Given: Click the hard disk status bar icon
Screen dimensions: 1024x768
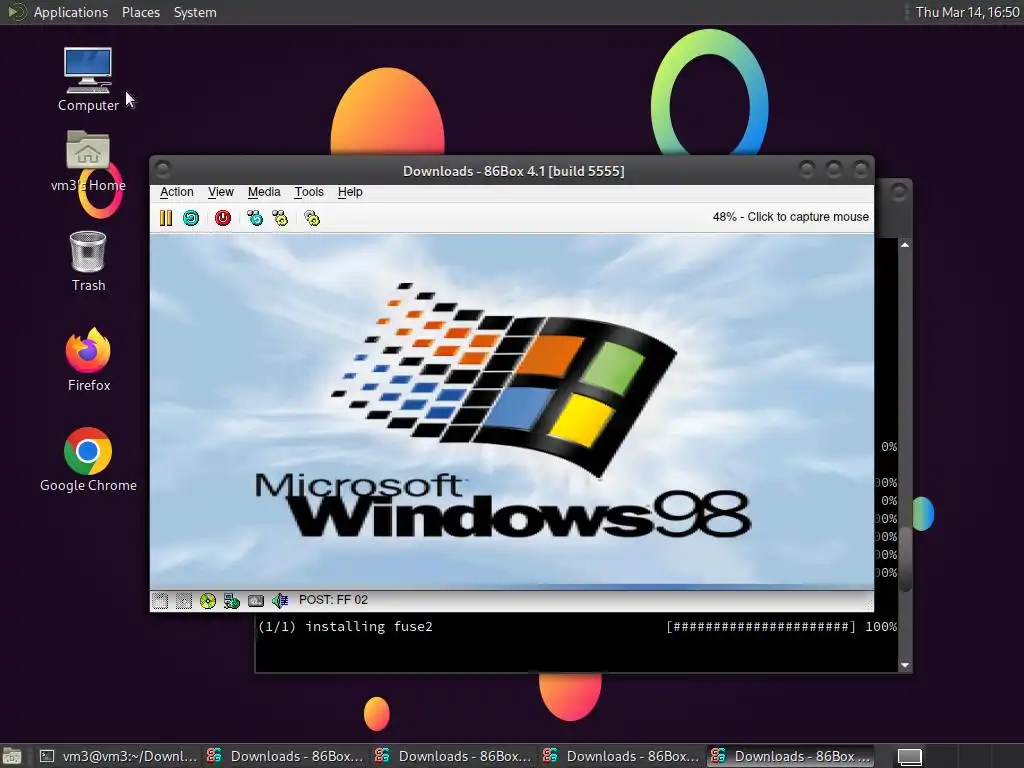Looking at the screenshot, I should pos(256,601).
